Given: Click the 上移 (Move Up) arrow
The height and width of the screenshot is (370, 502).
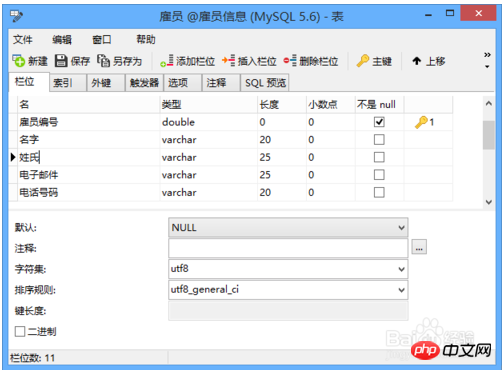Looking at the screenshot, I should point(417,61).
